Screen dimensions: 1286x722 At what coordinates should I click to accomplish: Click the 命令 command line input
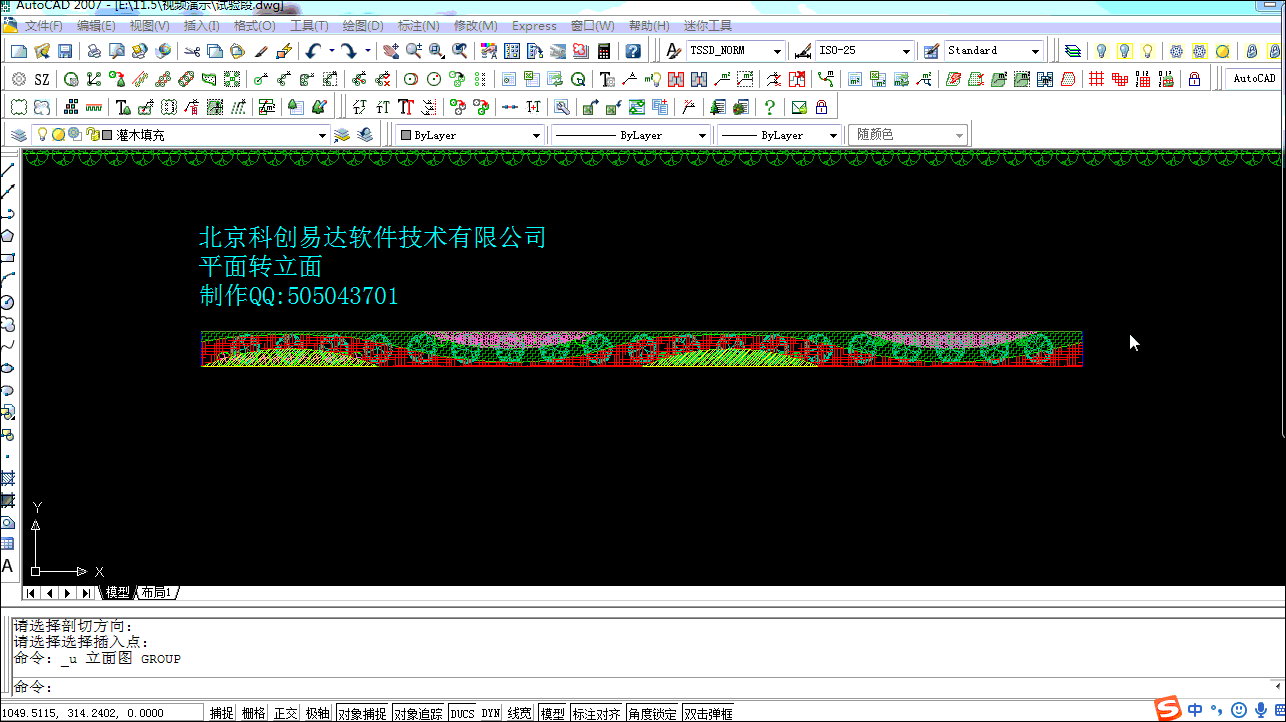(x=640, y=687)
